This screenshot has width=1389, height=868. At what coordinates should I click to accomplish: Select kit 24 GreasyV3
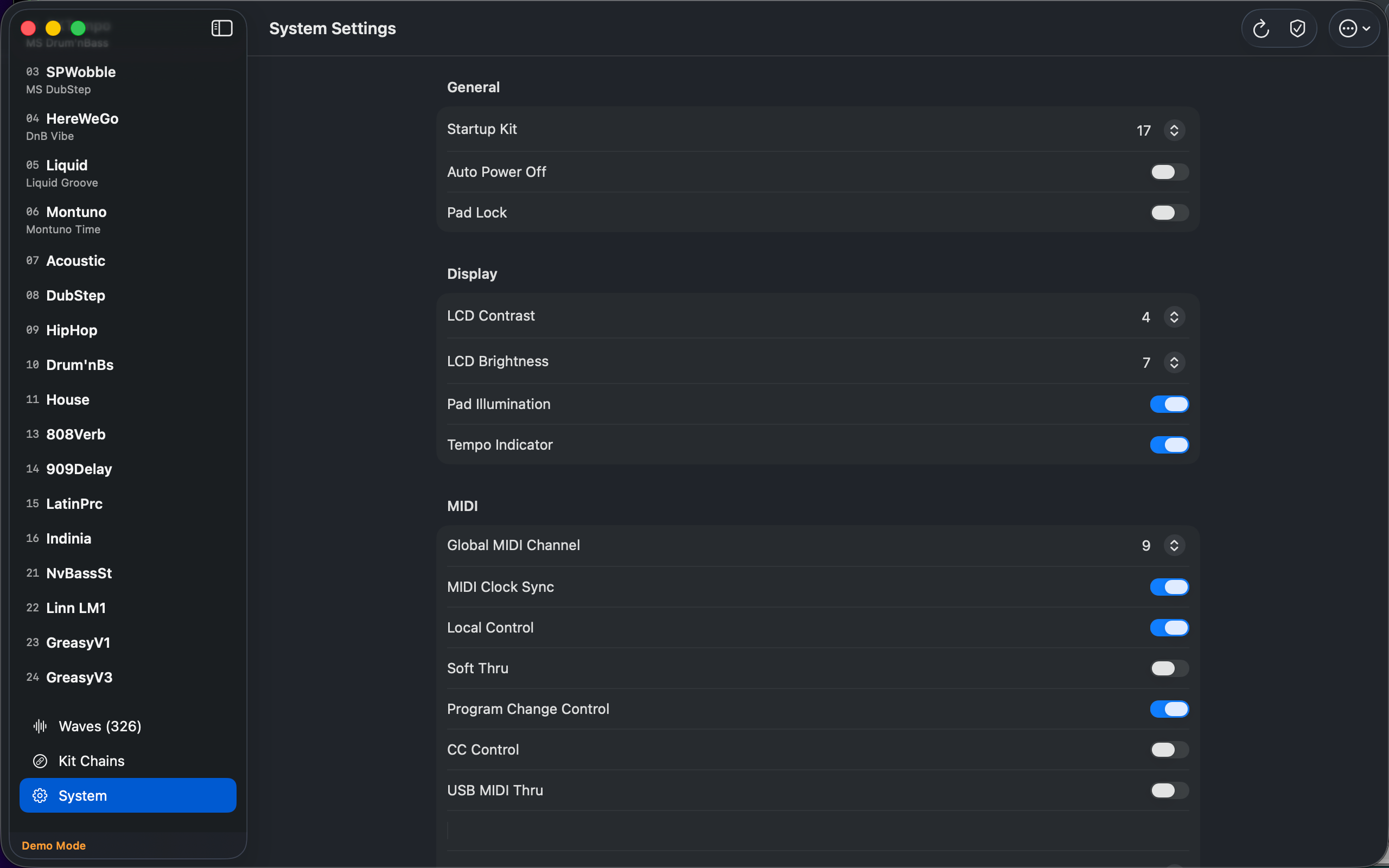coord(128,678)
